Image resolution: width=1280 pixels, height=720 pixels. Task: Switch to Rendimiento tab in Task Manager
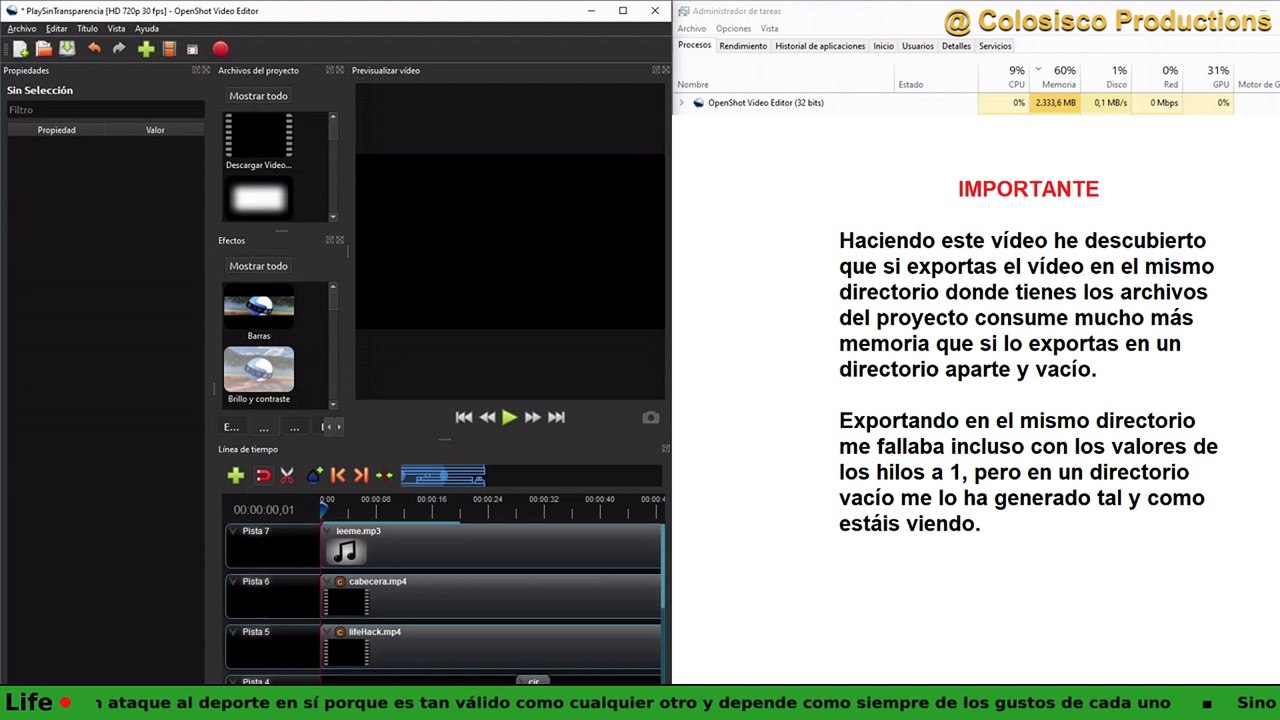tap(743, 46)
